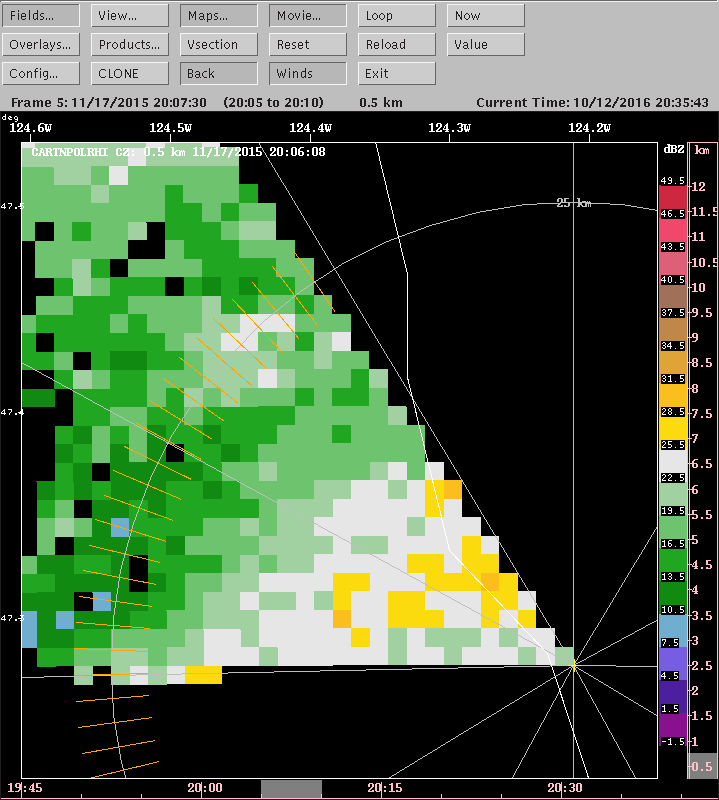Viewport: 719px width, 800px height.
Task: Click the Value readout button
Action: click(485, 45)
